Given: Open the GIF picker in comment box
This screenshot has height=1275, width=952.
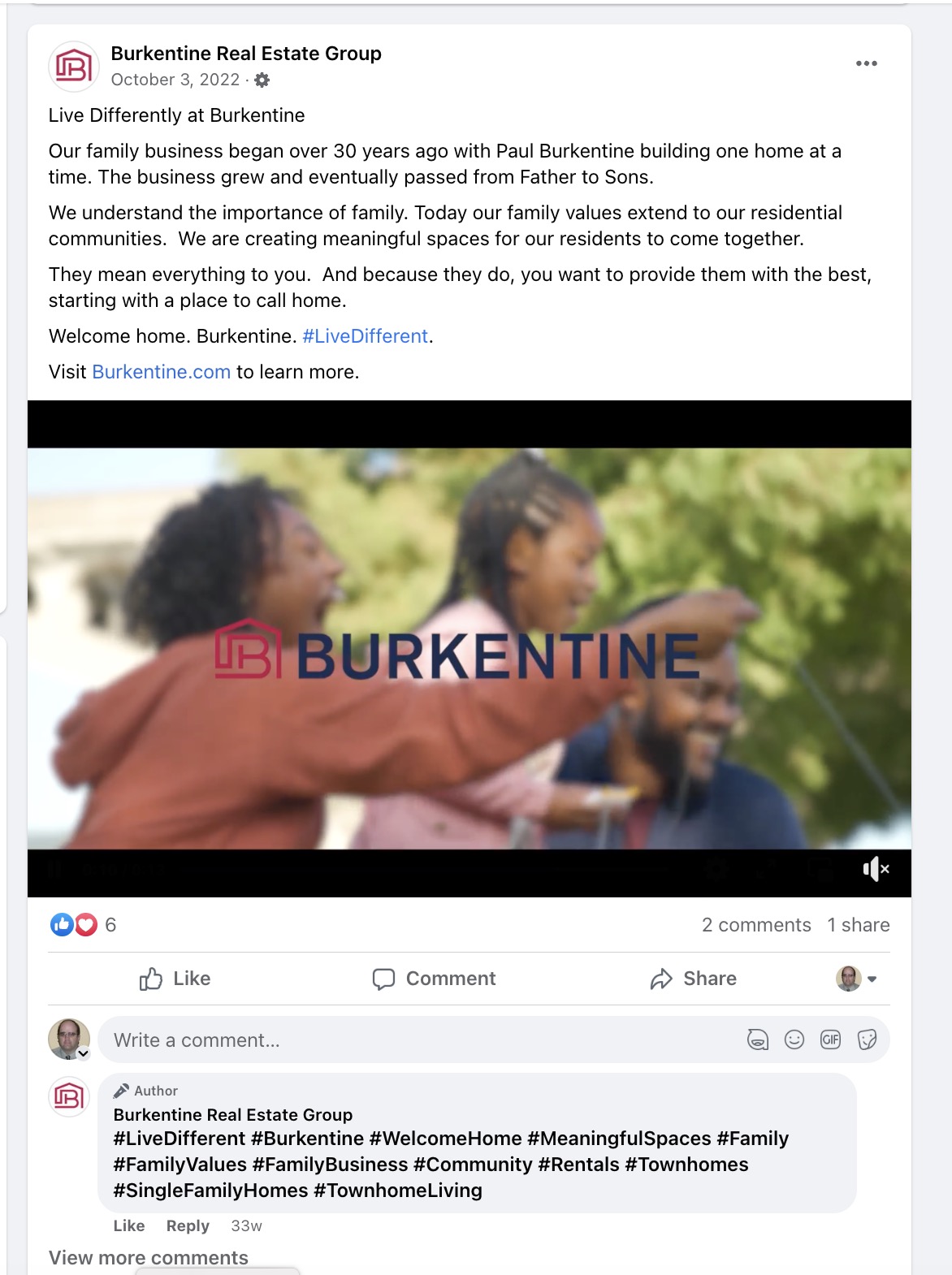Looking at the screenshot, I should pyautogui.click(x=830, y=1039).
